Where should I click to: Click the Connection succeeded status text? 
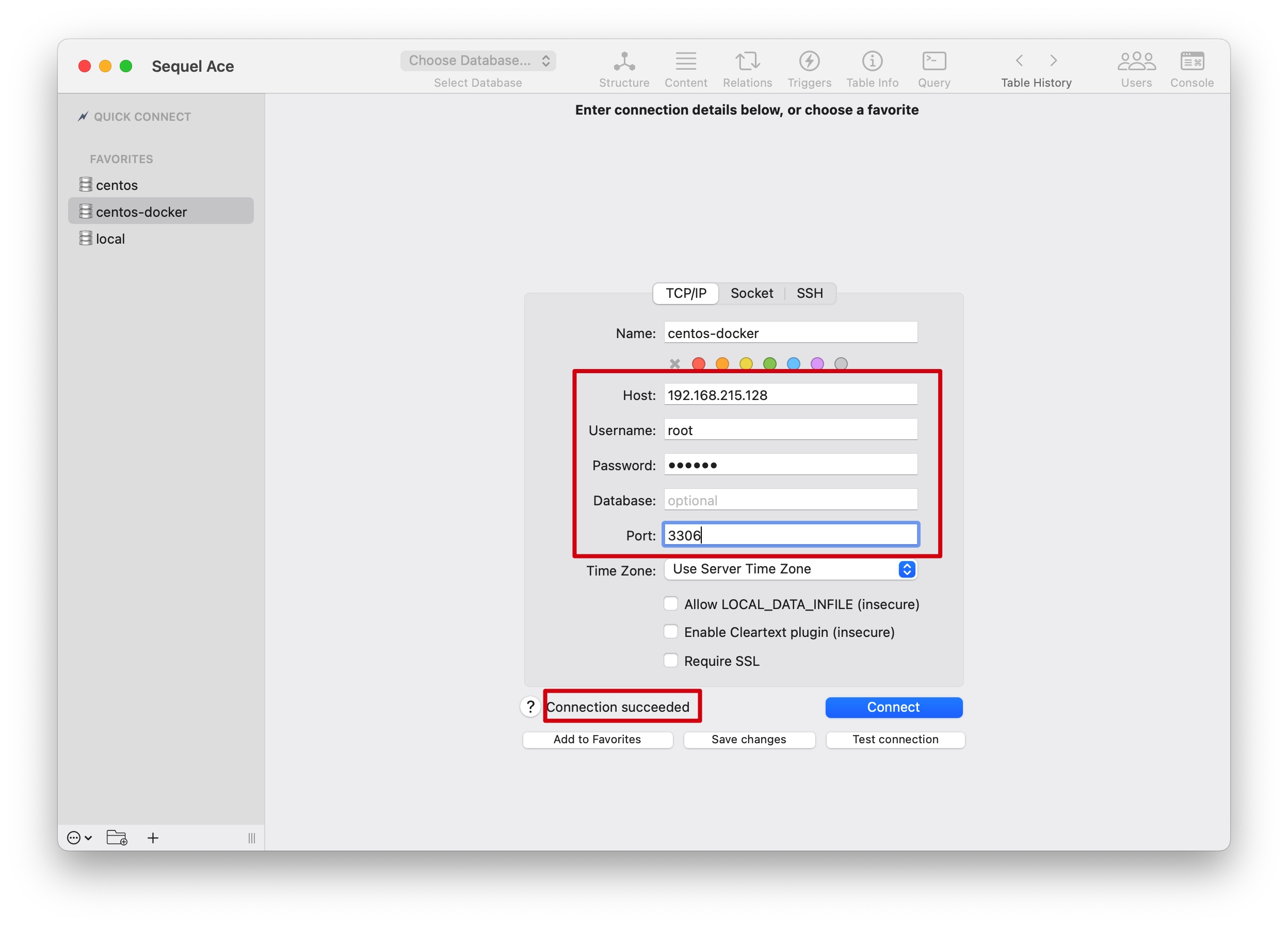pyautogui.click(x=618, y=707)
